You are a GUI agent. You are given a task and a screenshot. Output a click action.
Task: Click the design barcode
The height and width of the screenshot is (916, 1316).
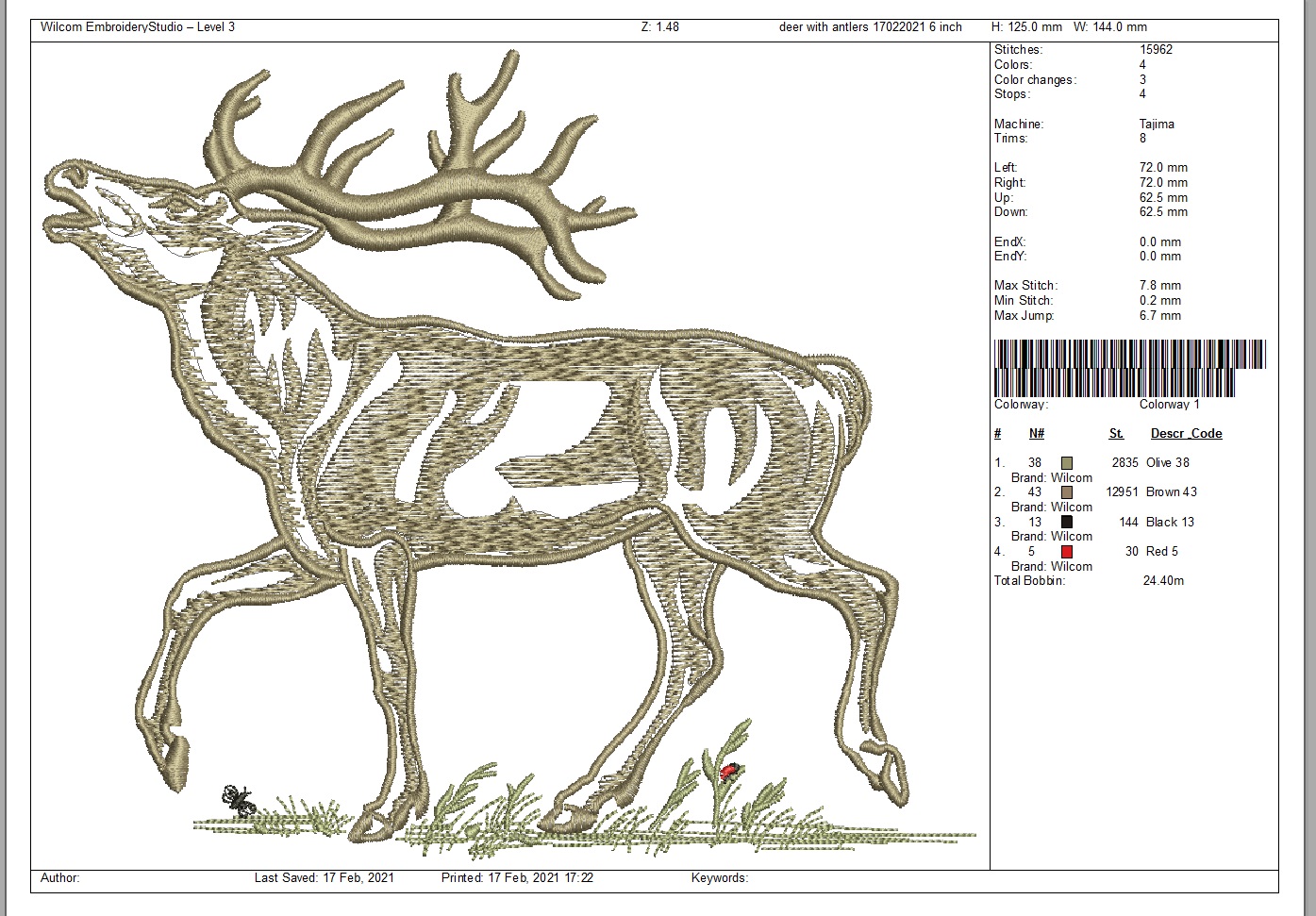[x=1129, y=368]
